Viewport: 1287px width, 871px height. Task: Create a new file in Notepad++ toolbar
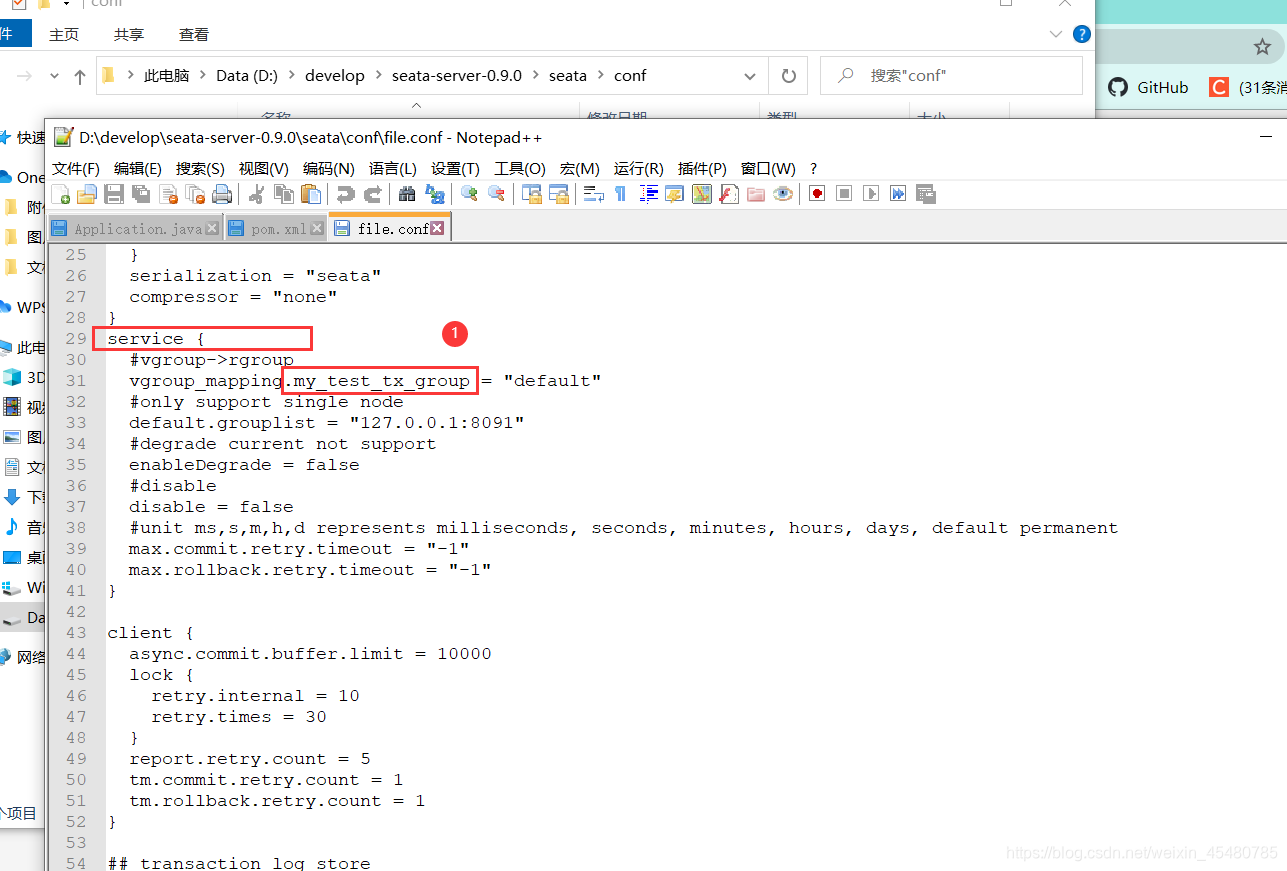60,194
